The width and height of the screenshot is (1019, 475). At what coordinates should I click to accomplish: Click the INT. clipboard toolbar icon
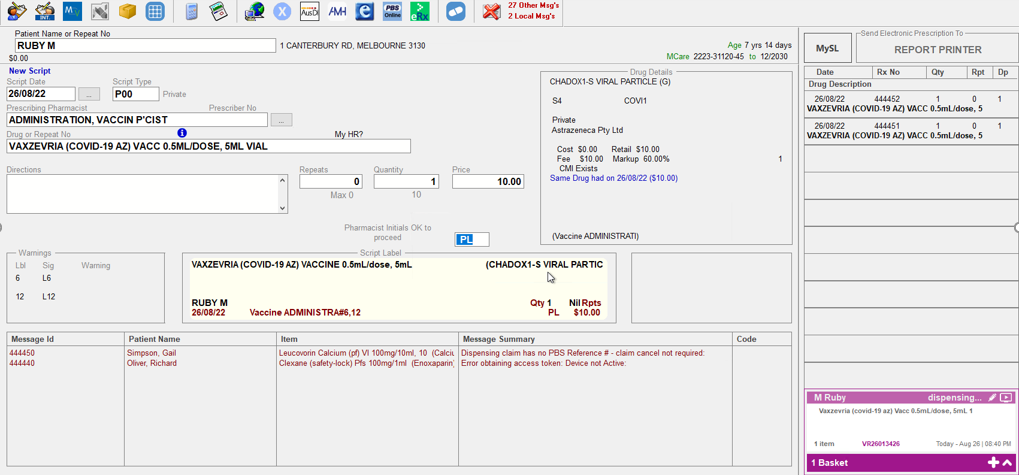44,11
